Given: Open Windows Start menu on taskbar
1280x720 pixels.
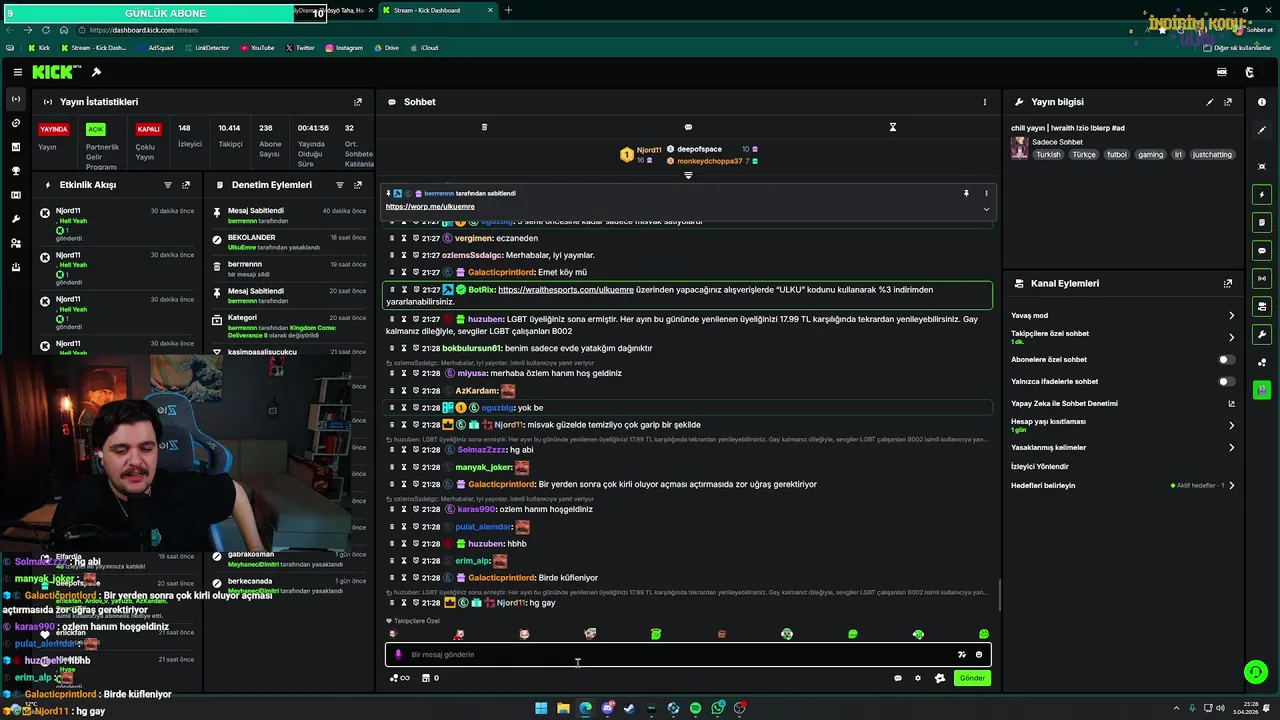Looking at the screenshot, I should [541, 708].
